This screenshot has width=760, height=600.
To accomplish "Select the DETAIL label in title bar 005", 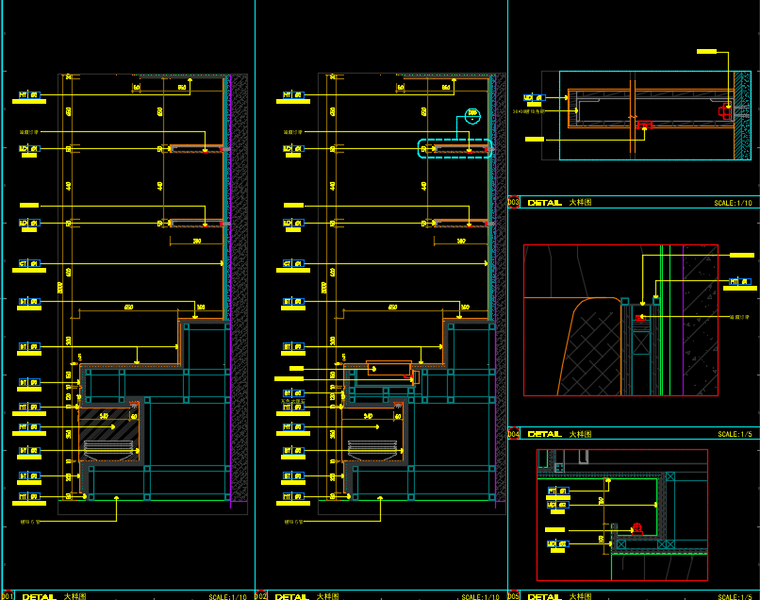I will pyautogui.click(x=544, y=597).
